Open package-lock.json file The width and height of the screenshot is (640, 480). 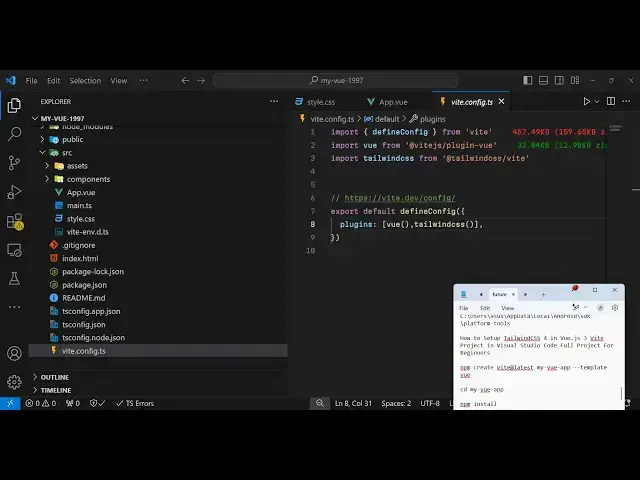pyautogui.click(x=93, y=271)
